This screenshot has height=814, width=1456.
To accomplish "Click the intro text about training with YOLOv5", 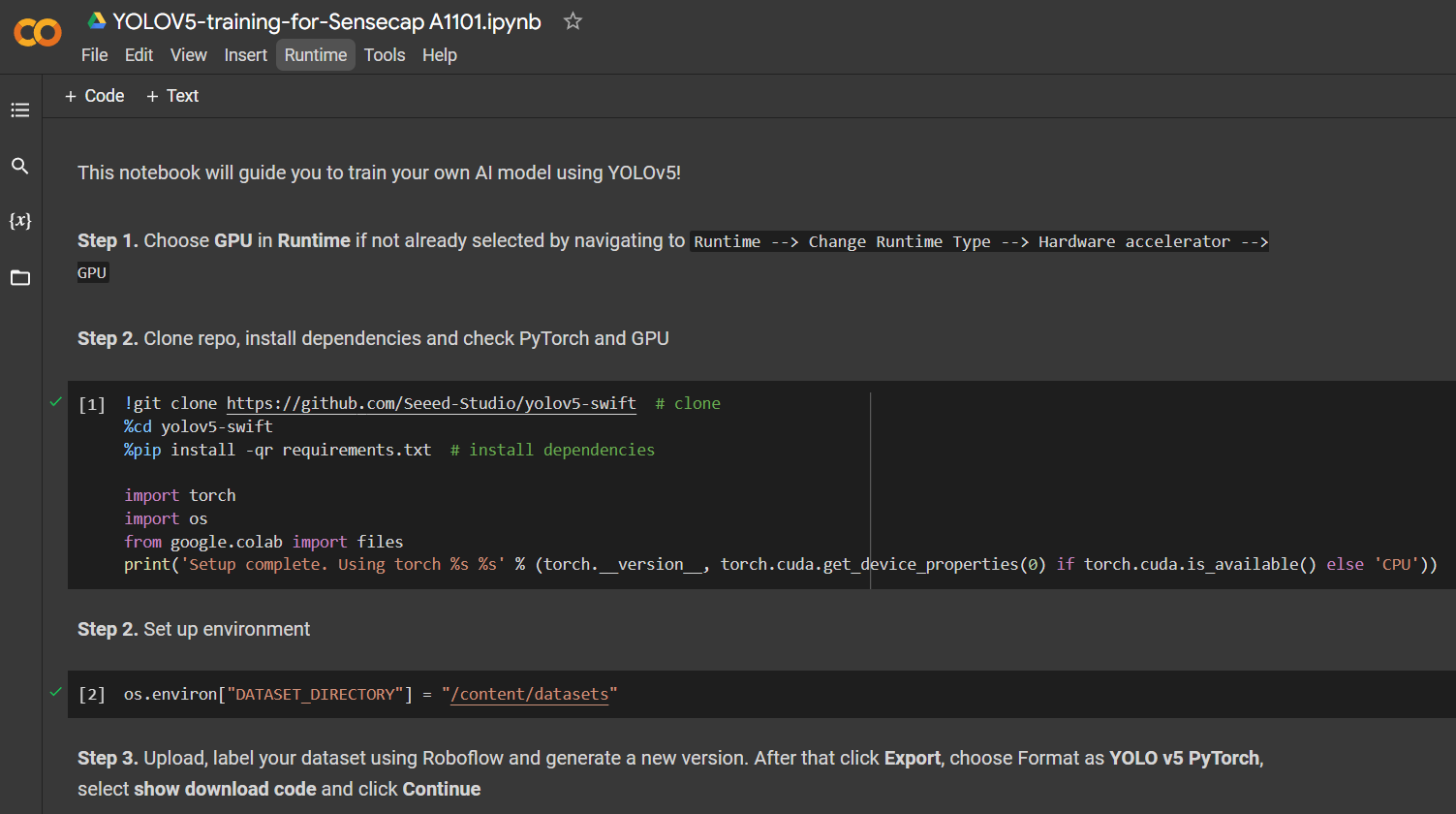I will (379, 172).
